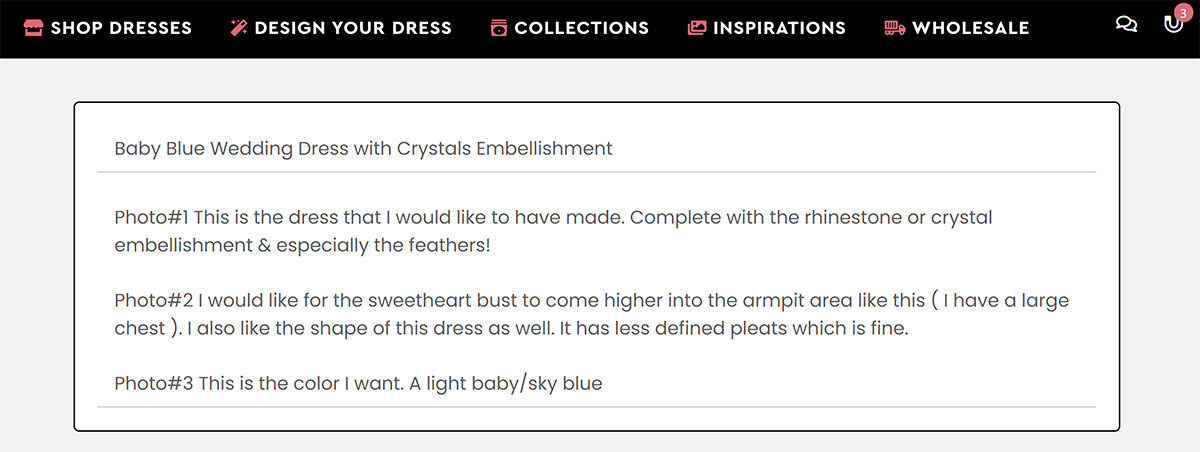Click the red cart badge showing 3
The height and width of the screenshot is (452, 1200).
point(1184,13)
